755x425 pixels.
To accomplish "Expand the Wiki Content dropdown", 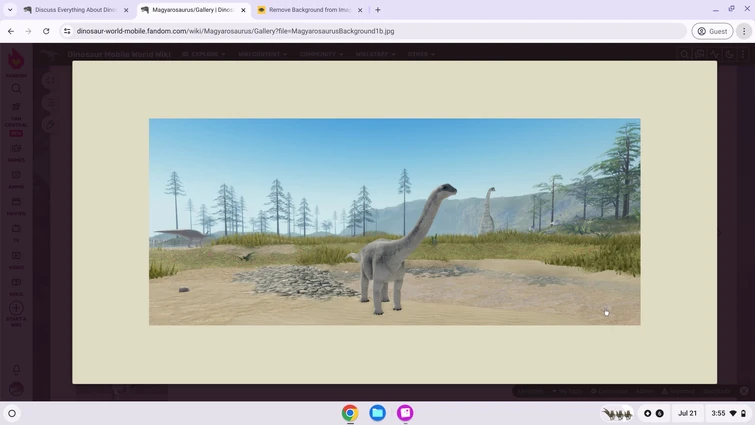I will tap(263, 54).
